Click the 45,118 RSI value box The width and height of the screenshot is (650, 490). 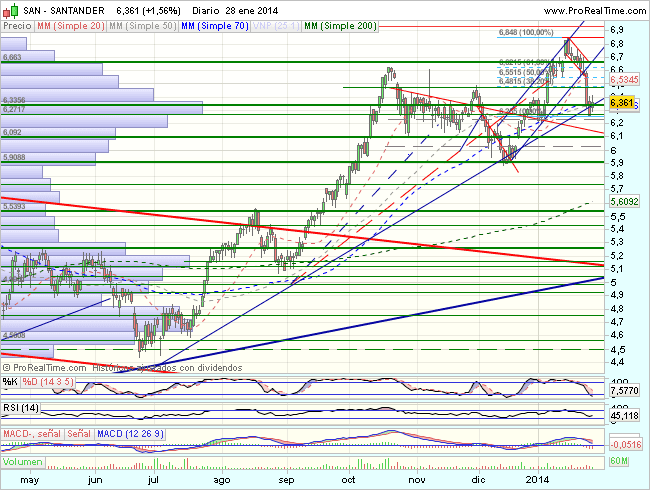pos(624,415)
